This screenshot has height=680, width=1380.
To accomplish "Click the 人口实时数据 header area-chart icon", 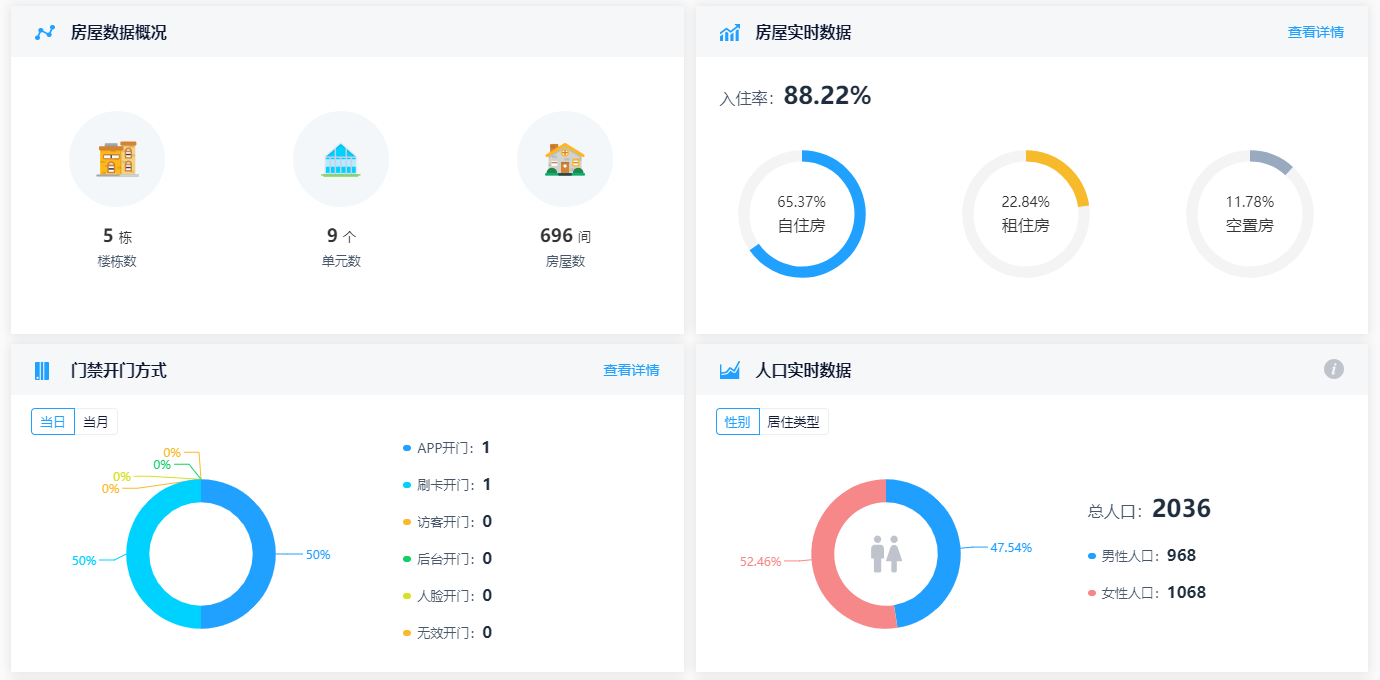I will pos(730,371).
